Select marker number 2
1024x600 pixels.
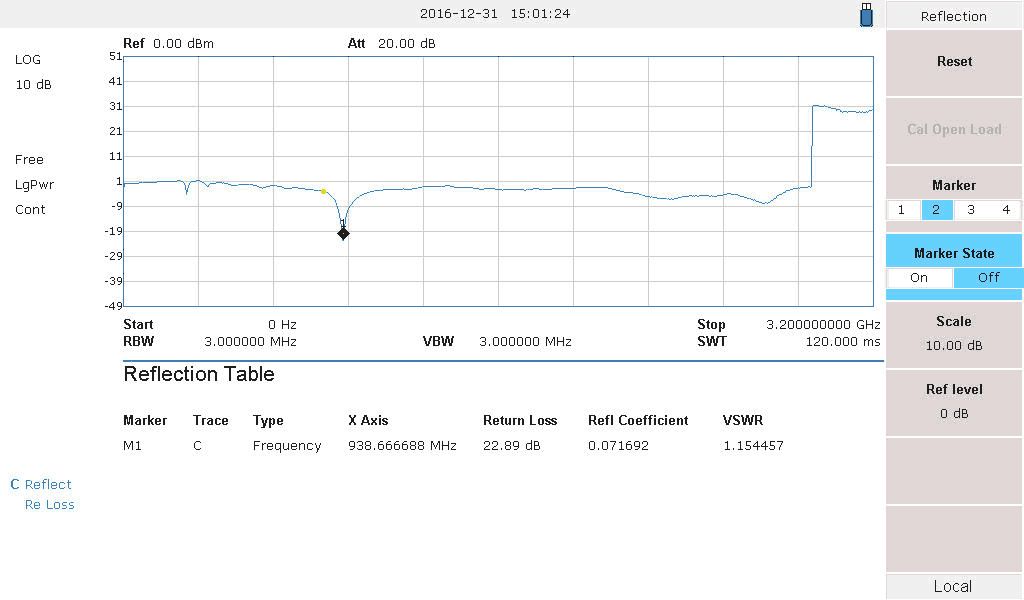936,210
